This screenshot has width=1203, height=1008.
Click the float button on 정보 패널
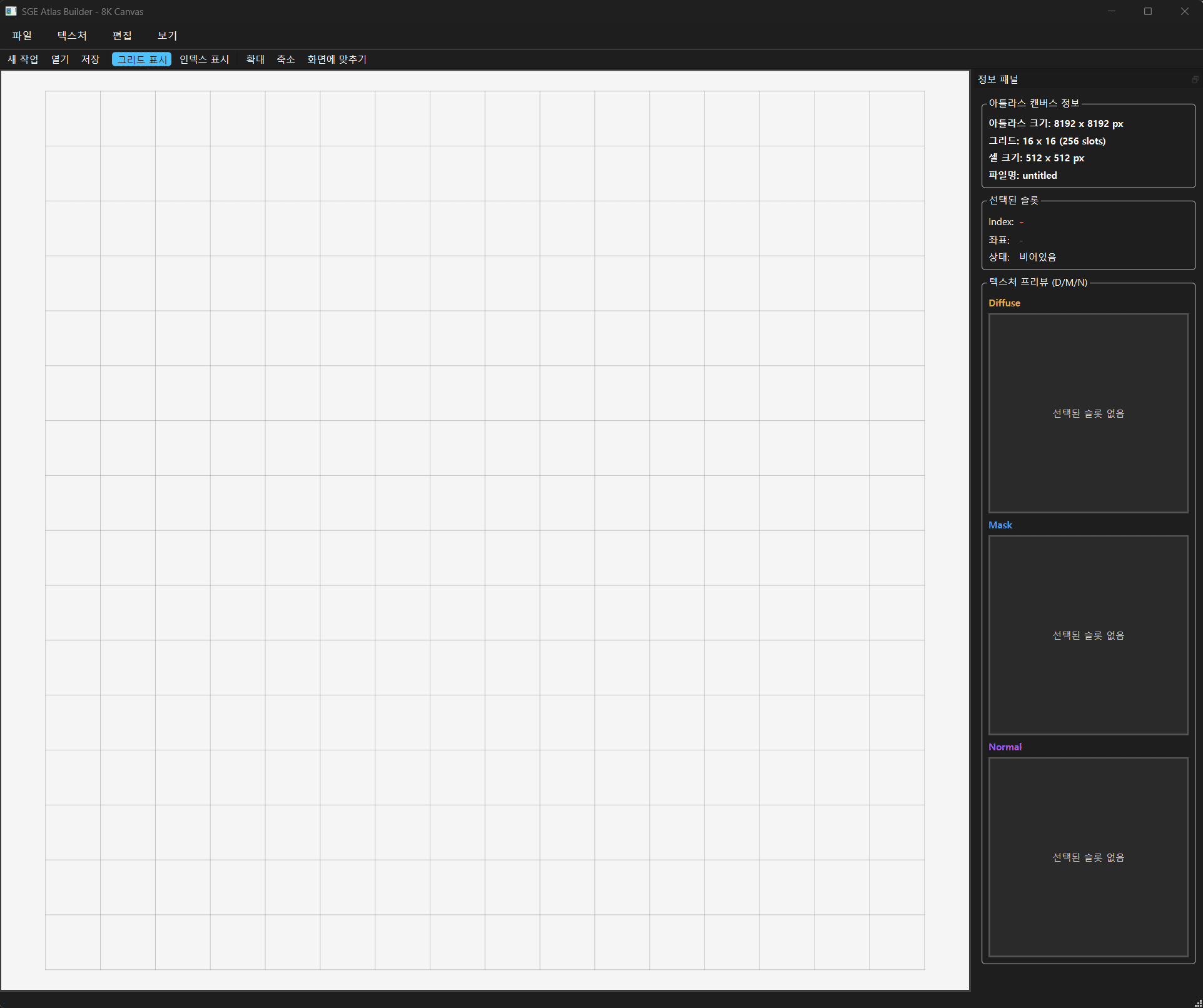1194,79
